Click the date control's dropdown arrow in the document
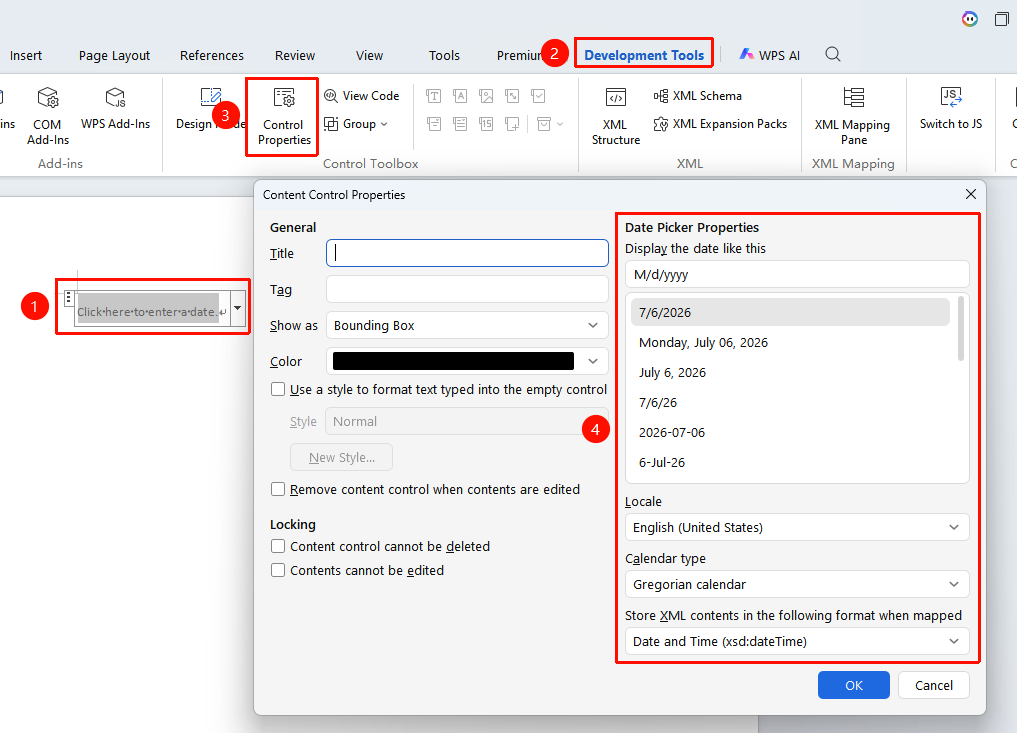Image resolution: width=1017 pixels, height=733 pixels. click(237, 308)
